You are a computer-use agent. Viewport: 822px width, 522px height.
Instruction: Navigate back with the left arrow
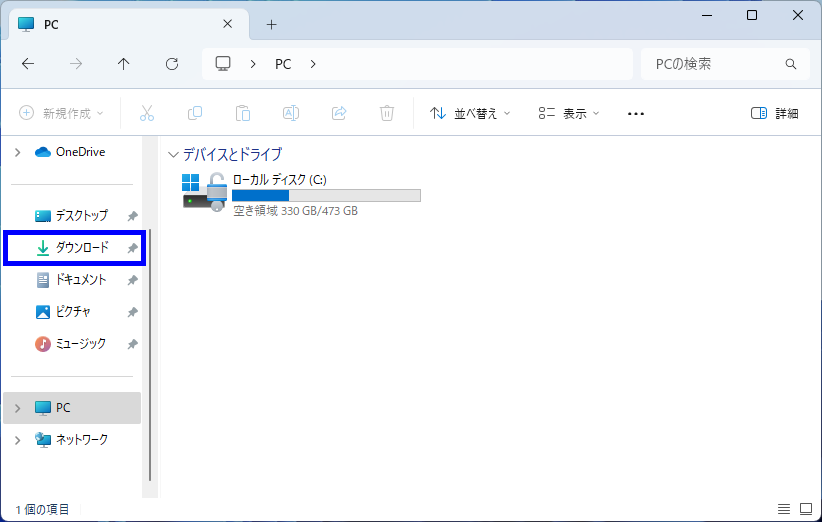28,64
